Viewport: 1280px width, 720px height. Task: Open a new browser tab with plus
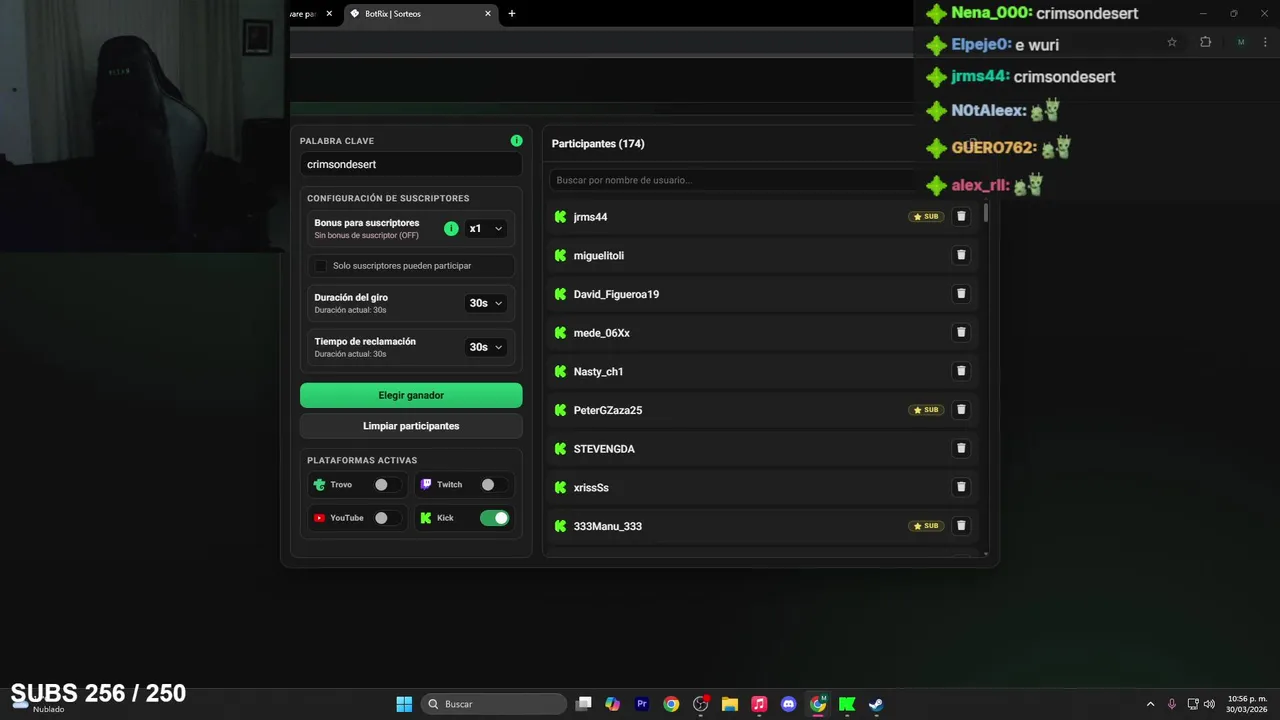tap(512, 14)
